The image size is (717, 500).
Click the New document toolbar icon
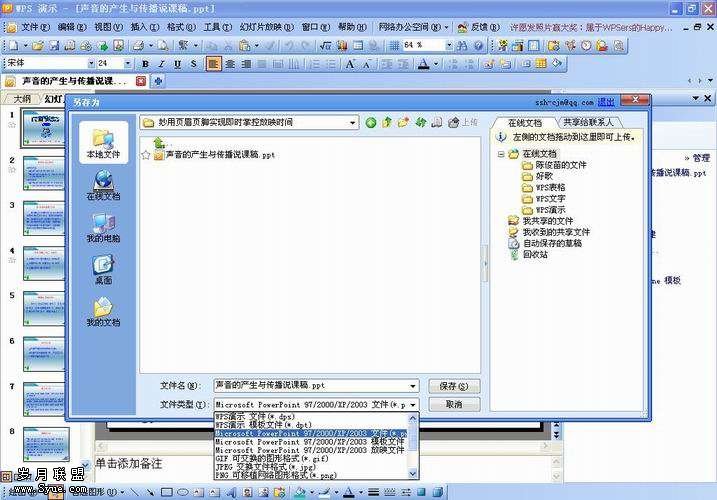point(14,45)
